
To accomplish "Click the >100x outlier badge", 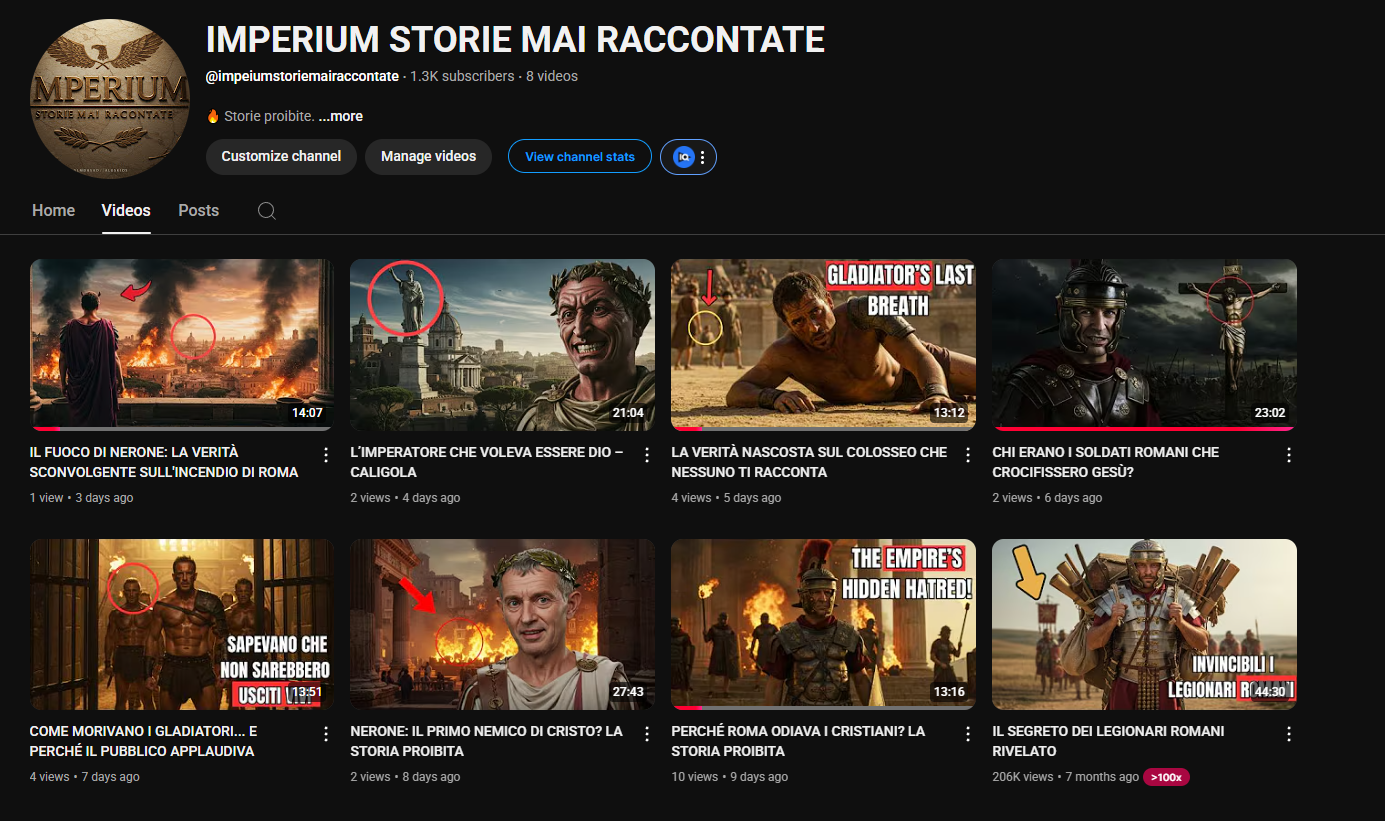I will (x=1166, y=777).
